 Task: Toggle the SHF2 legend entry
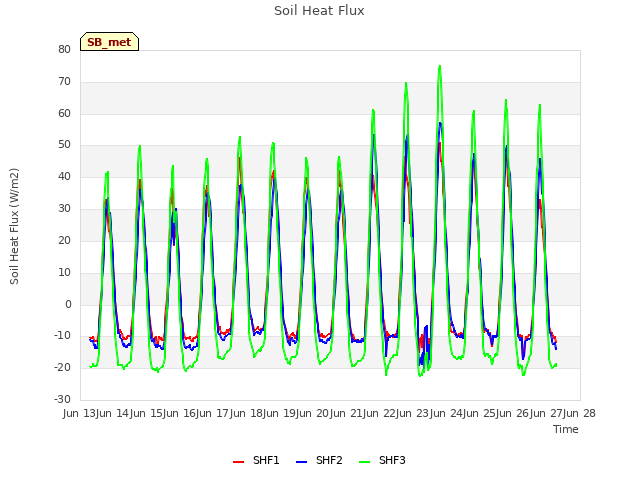(x=319, y=460)
